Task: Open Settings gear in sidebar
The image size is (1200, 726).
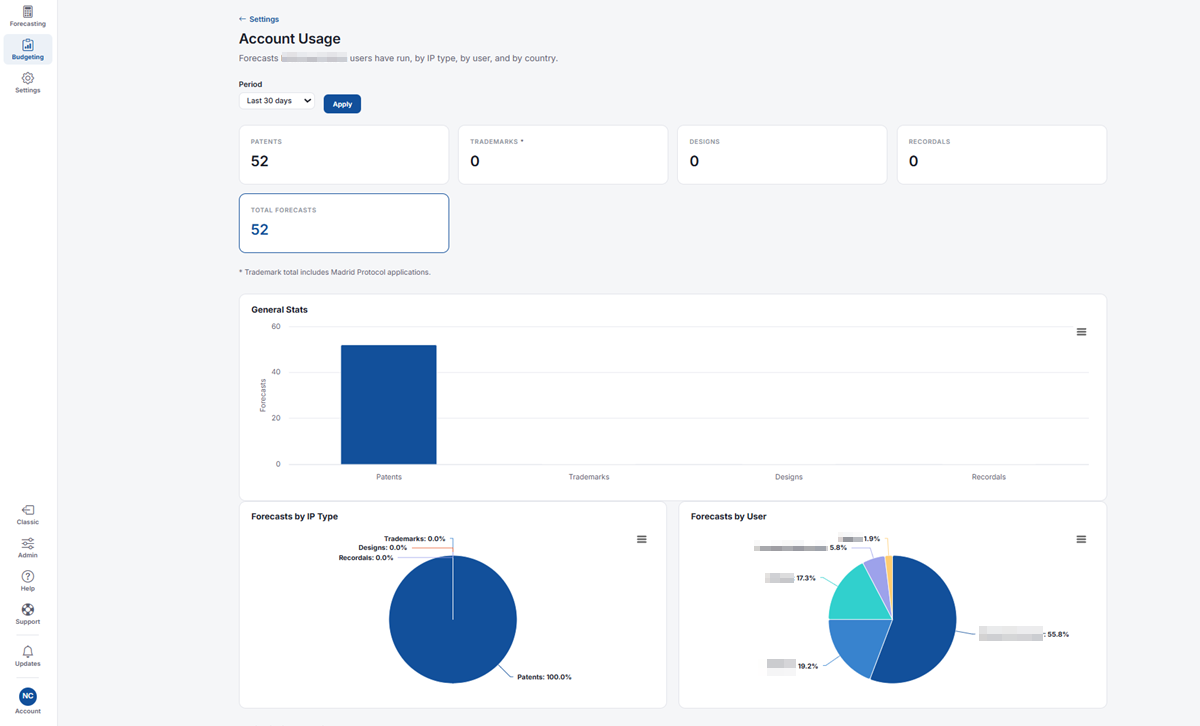Action: pos(28,83)
